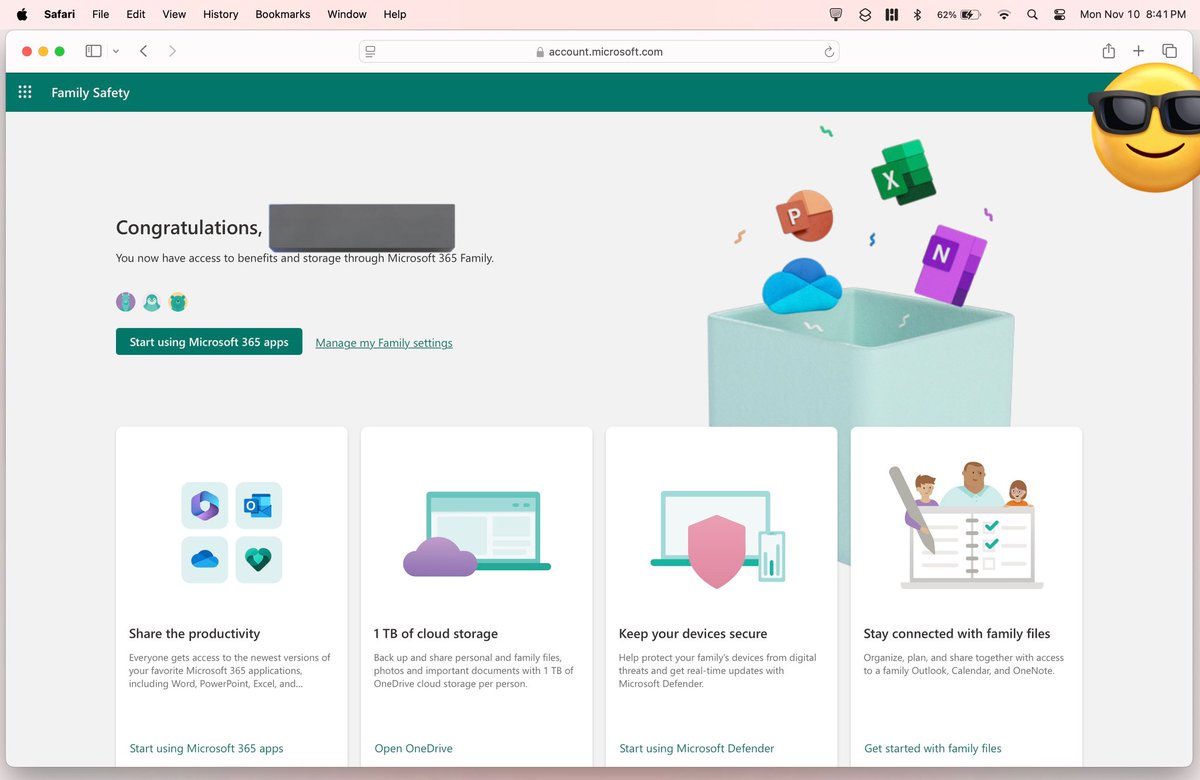Screen dimensions: 1200x780
Task: Click 'Stay connected with family files' heading
Action: point(957,633)
